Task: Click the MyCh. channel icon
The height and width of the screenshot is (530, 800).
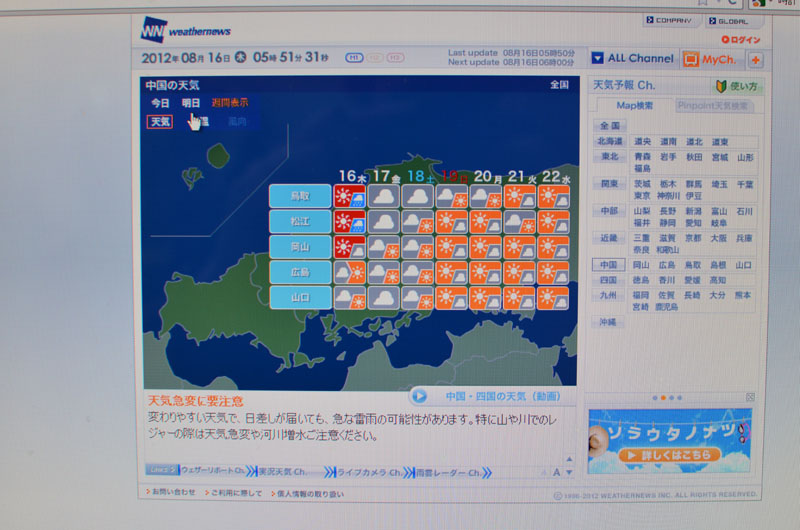Action: 690,59
